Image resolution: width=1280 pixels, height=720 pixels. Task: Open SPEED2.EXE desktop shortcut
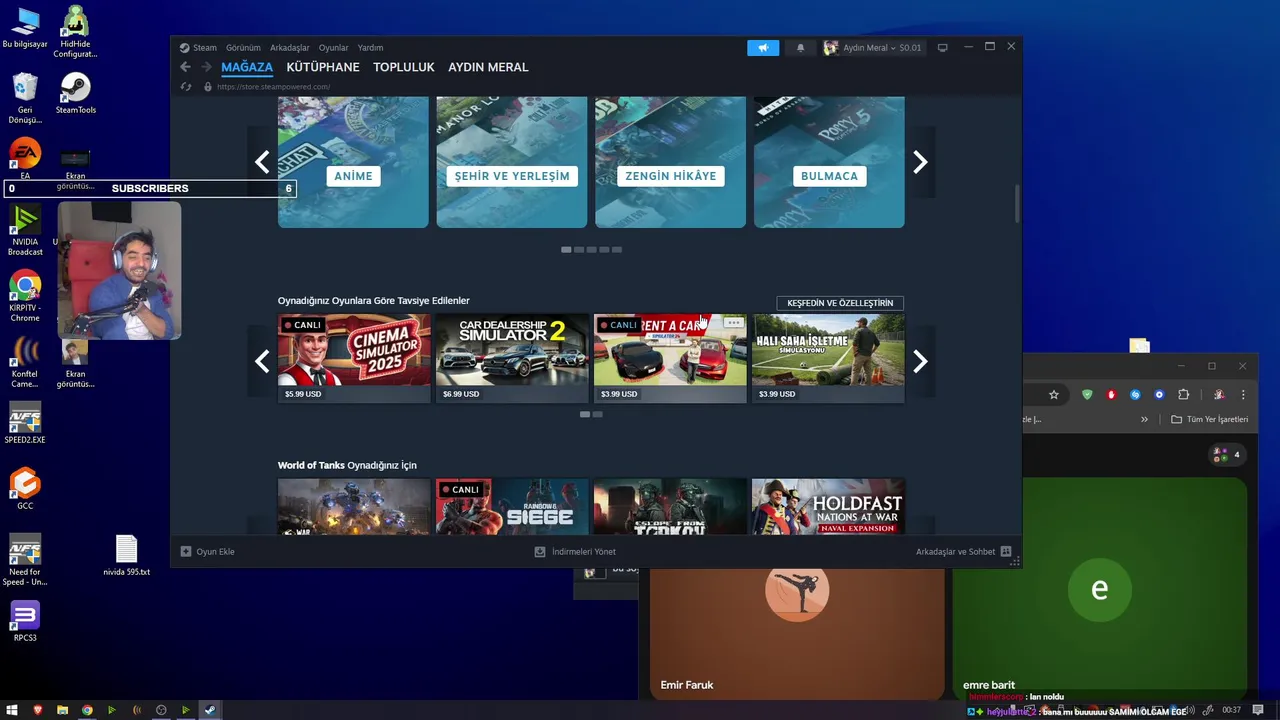point(25,423)
